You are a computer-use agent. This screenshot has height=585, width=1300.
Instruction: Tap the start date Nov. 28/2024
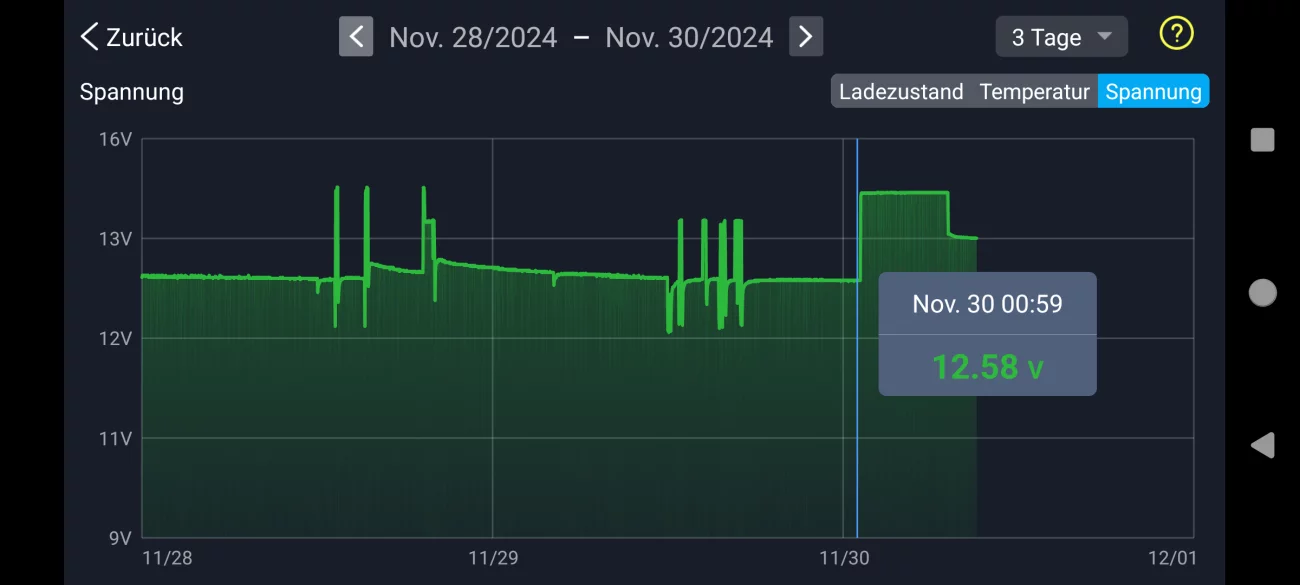coord(473,38)
